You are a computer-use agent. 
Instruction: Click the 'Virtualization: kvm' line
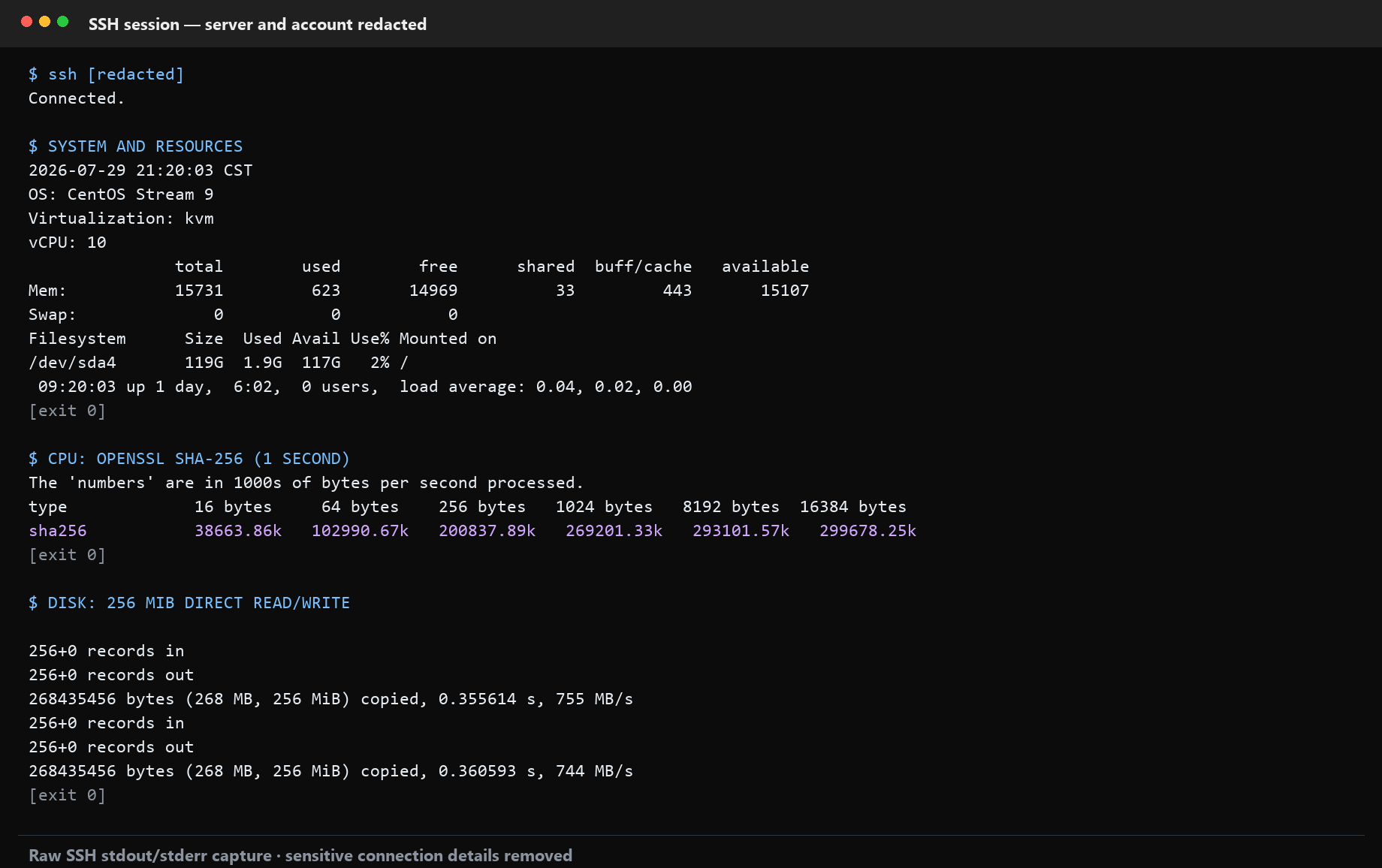(121, 219)
